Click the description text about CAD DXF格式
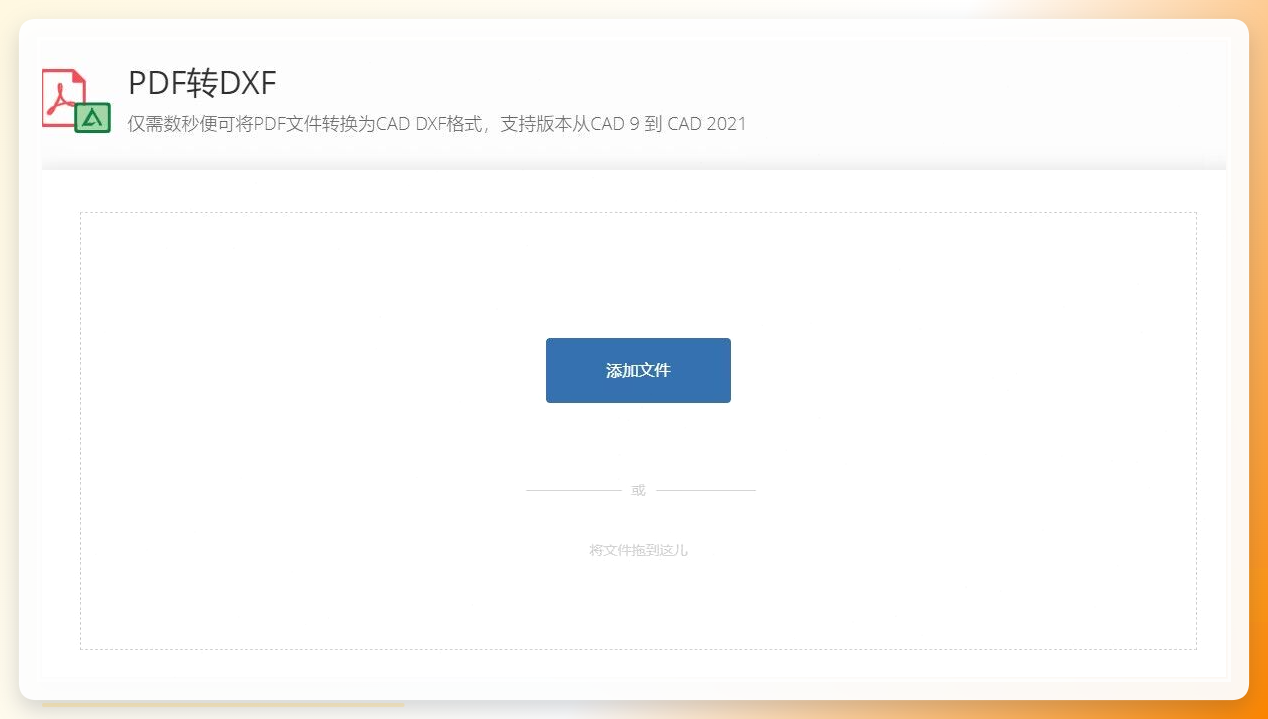The width and height of the screenshot is (1268, 719). [437, 125]
